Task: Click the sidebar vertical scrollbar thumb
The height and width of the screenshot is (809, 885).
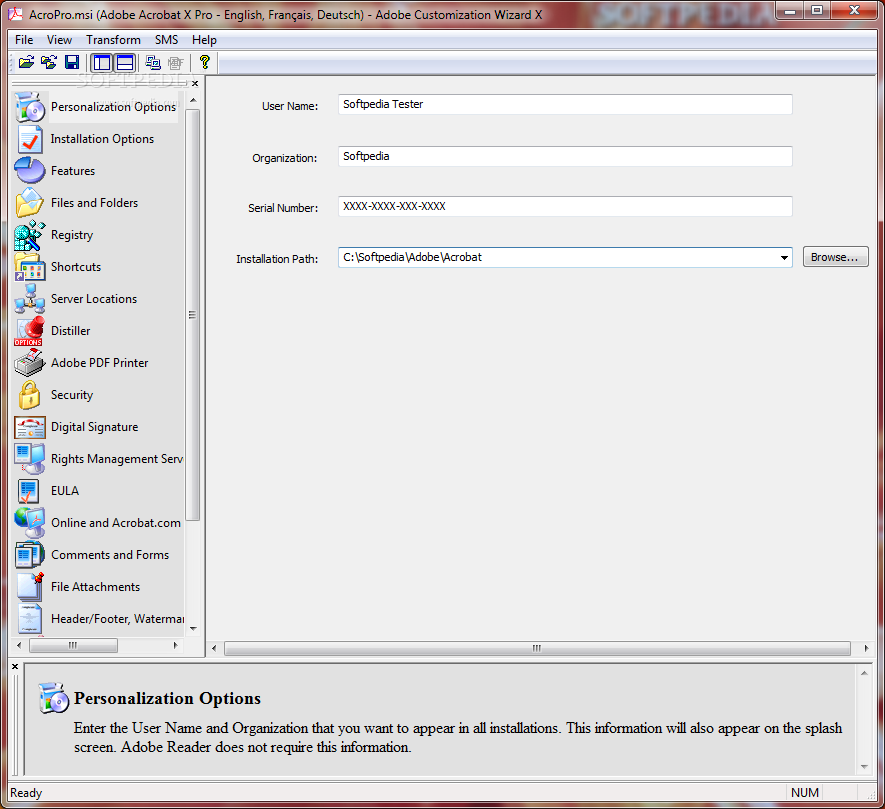Action: tap(192, 315)
